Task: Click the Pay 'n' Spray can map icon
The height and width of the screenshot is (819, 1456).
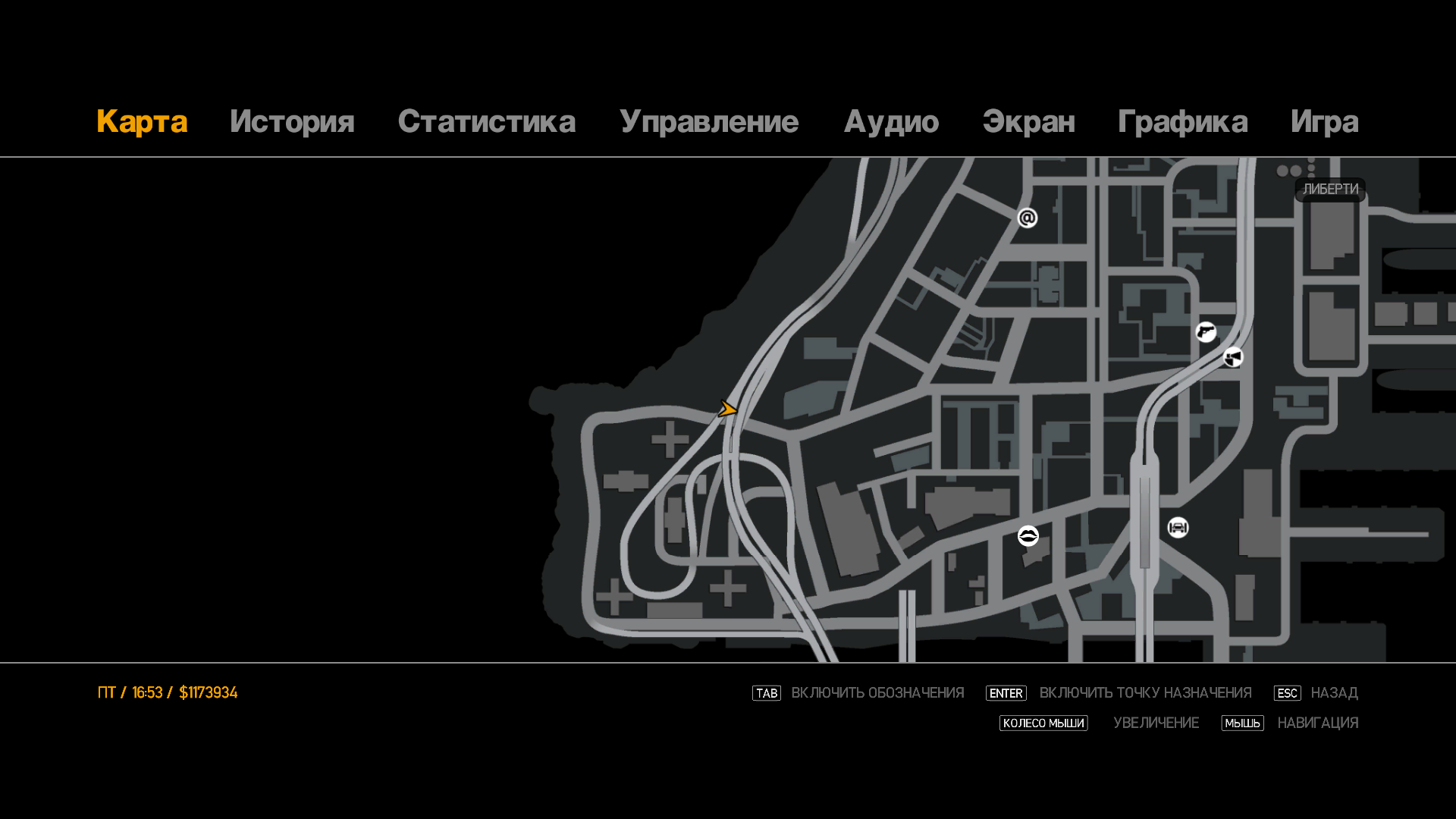Action: [x=1234, y=357]
